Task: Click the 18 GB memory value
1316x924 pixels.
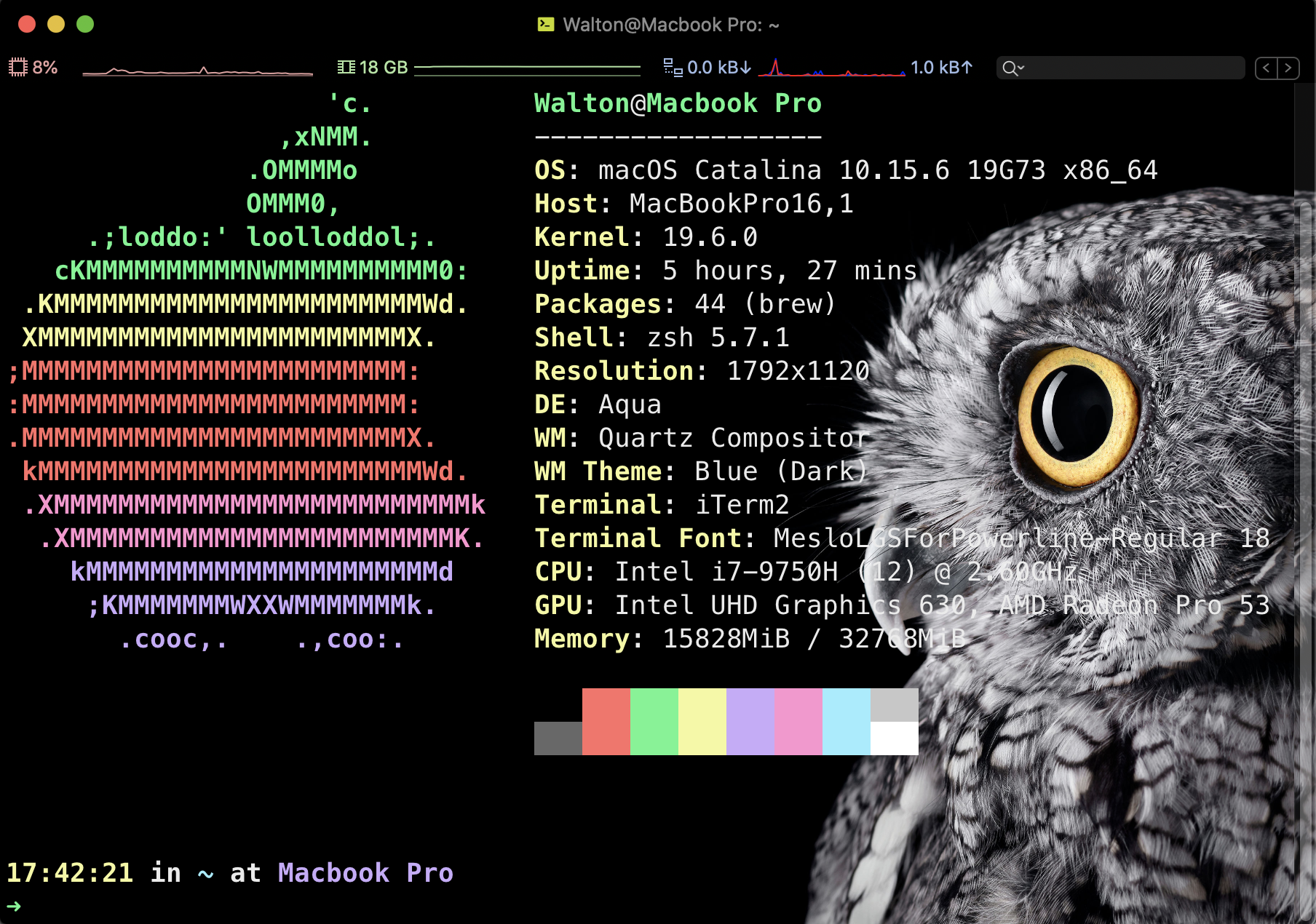Action: point(384,68)
